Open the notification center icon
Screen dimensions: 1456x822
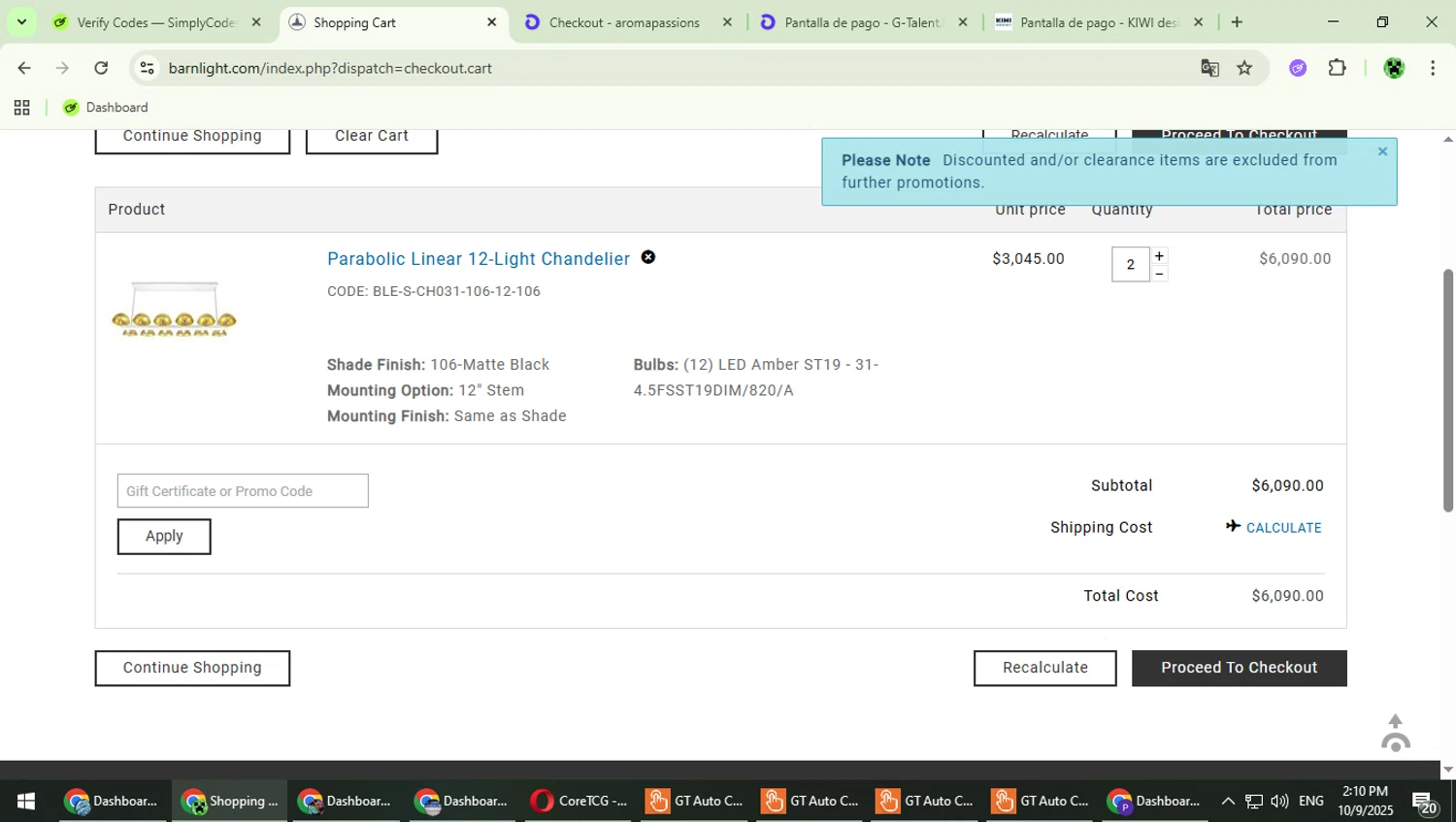1425,803
